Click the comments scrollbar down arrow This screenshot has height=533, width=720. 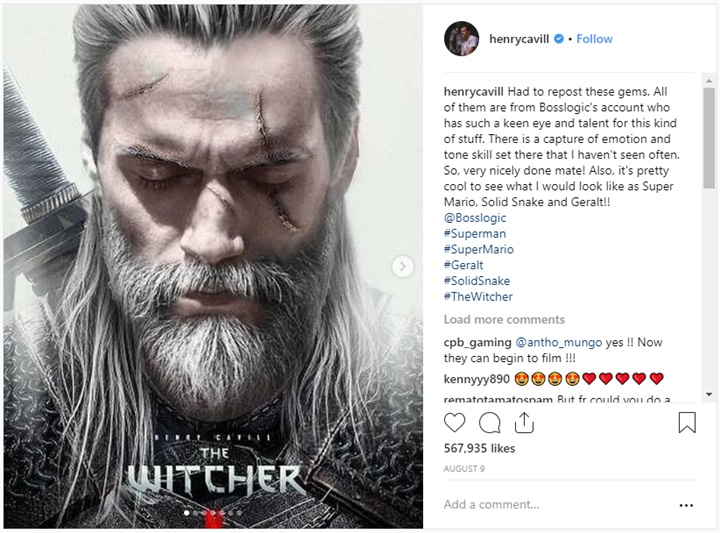(x=708, y=394)
